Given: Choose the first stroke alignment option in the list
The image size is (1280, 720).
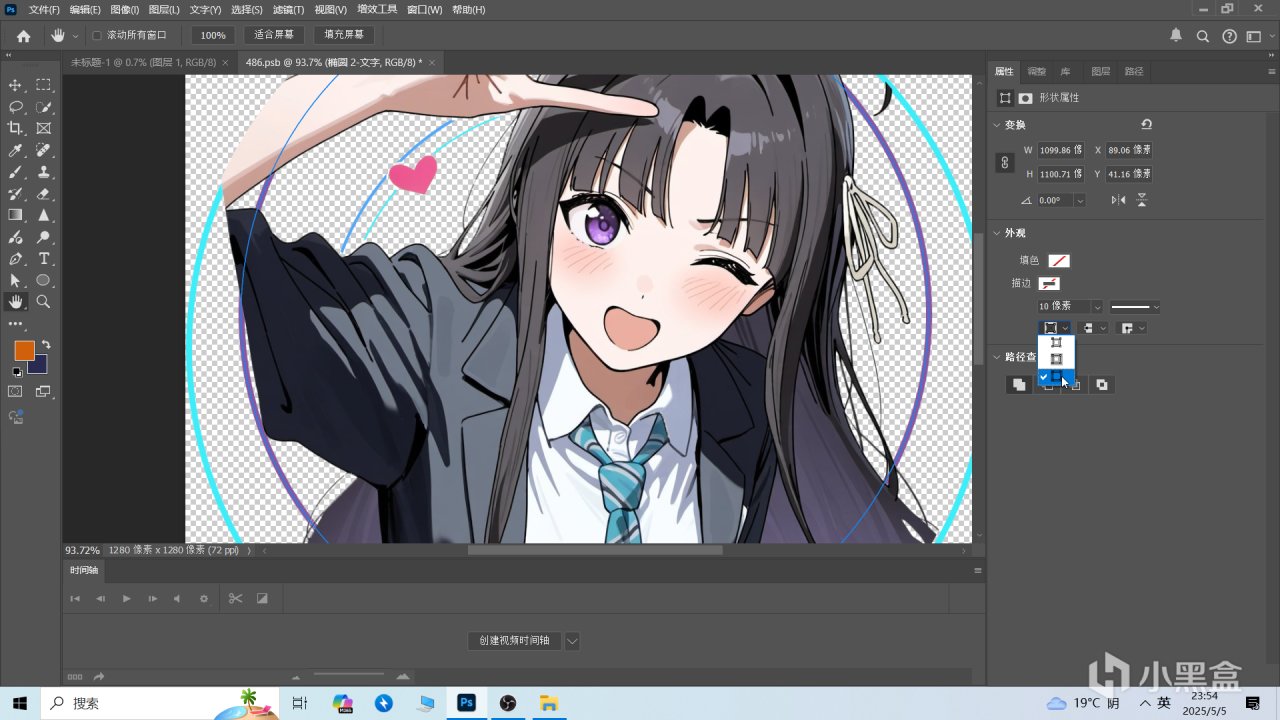Looking at the screenshot, I should [1056, 343].
